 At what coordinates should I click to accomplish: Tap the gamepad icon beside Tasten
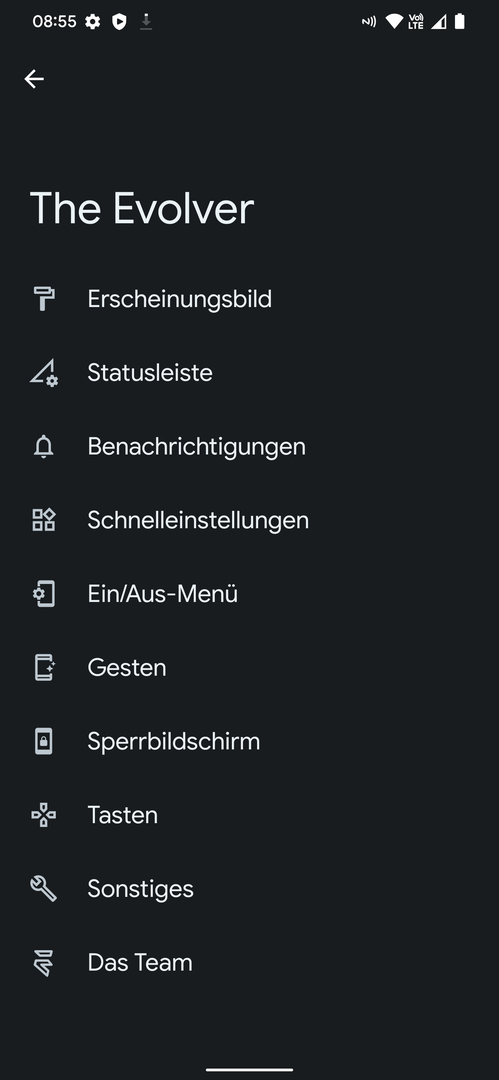pyautogui.click(x=43, y=816)
